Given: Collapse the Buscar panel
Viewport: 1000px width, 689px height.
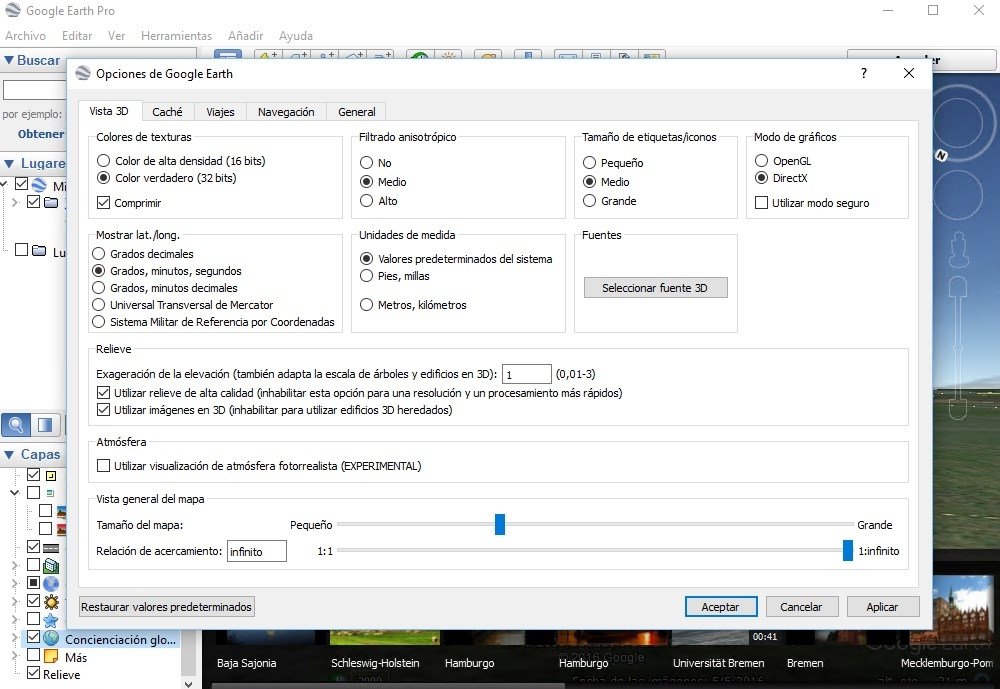Looking at the screenshot, I should (x=9, y=60).
